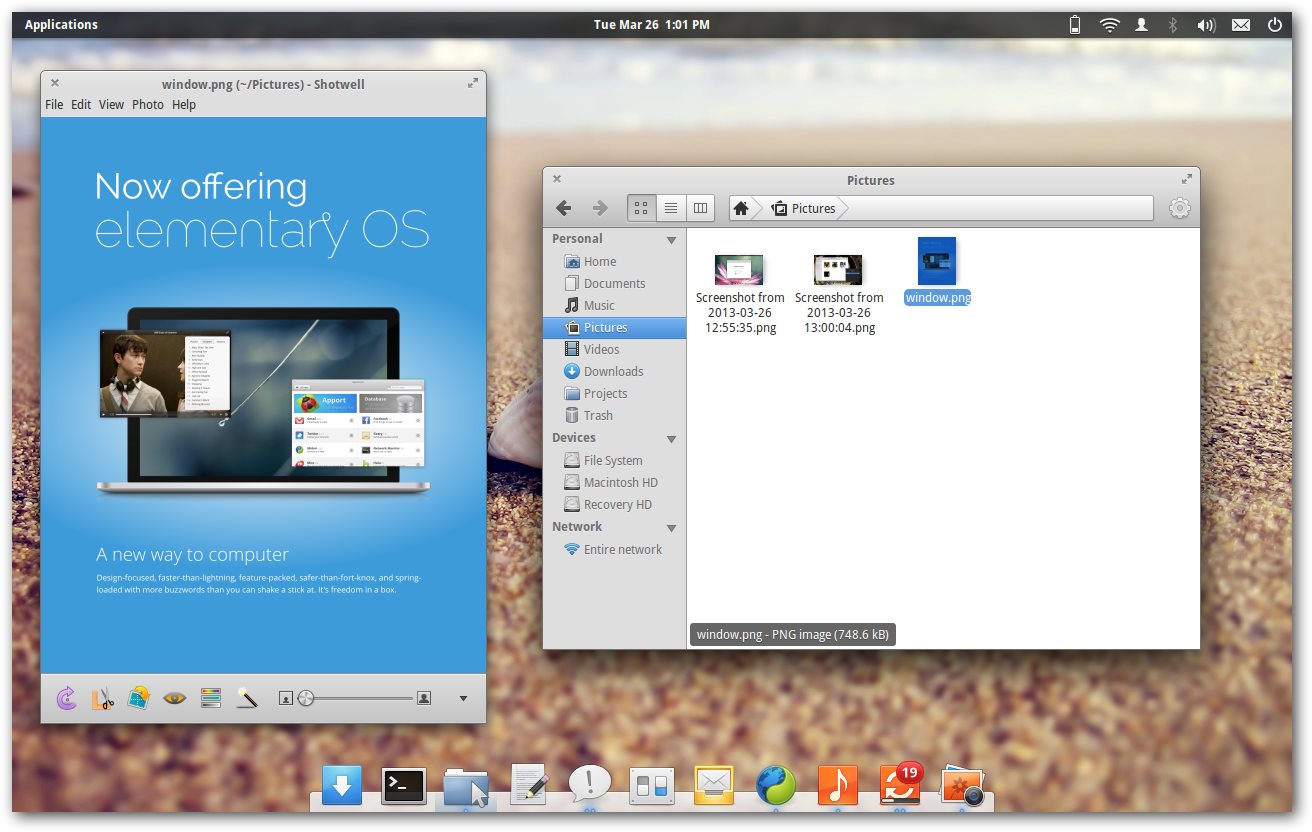Collapse the Personal sidebar section
The width and height of the screenshot is (1312, 832).
pyautogui.click(x=671, y=240)
